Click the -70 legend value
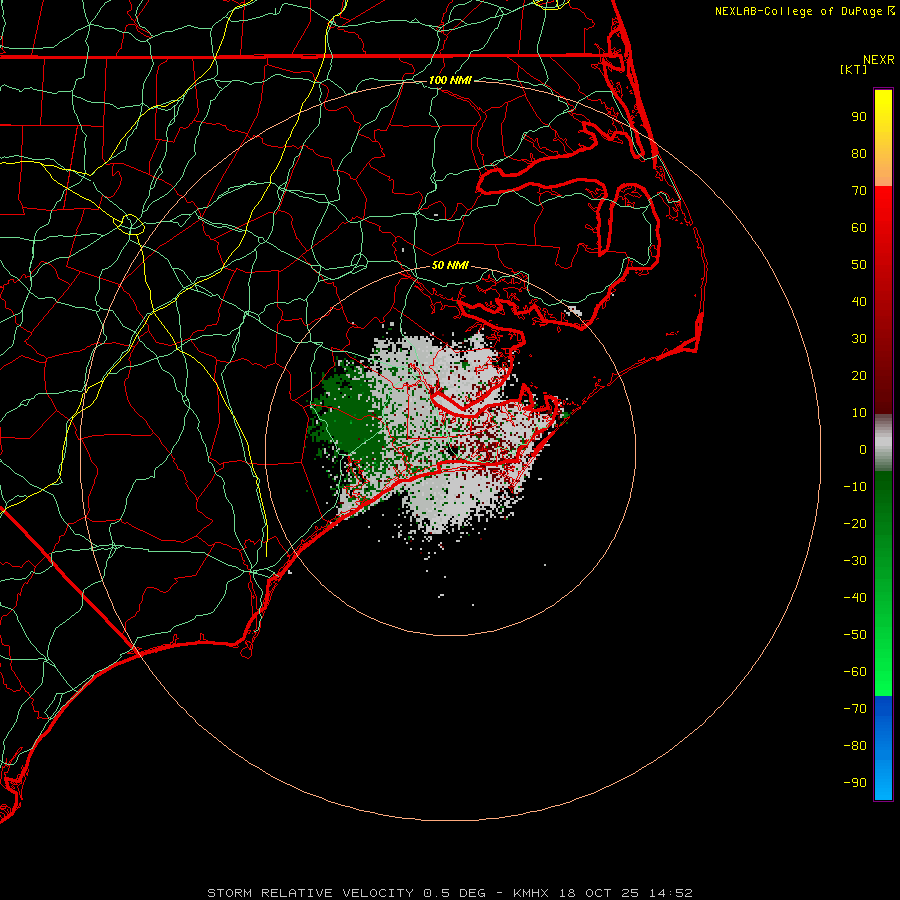900x900 pixels. (x=855, y=709)
